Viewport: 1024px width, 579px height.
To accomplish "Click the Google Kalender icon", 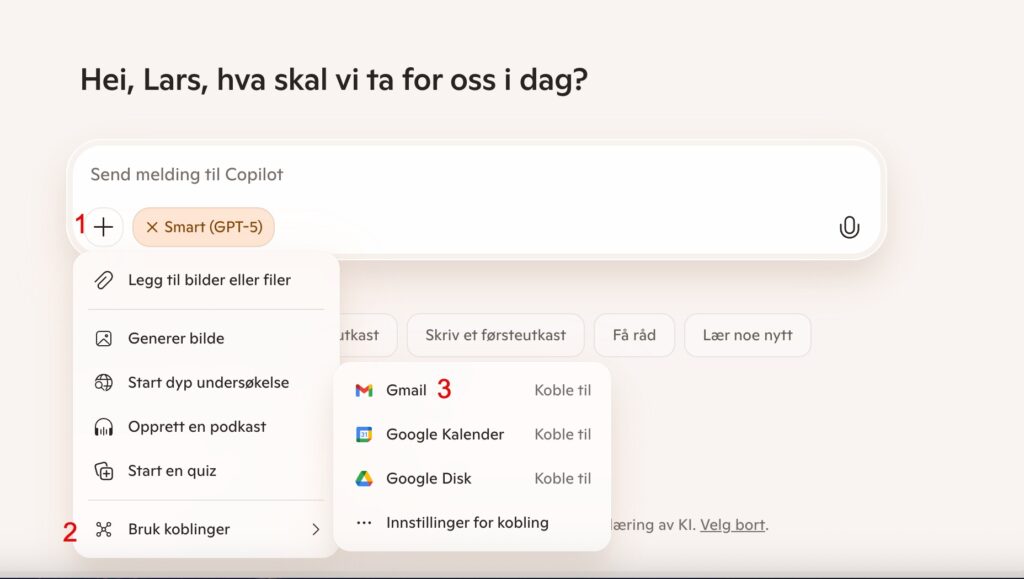I will click(x=364, y=434).
